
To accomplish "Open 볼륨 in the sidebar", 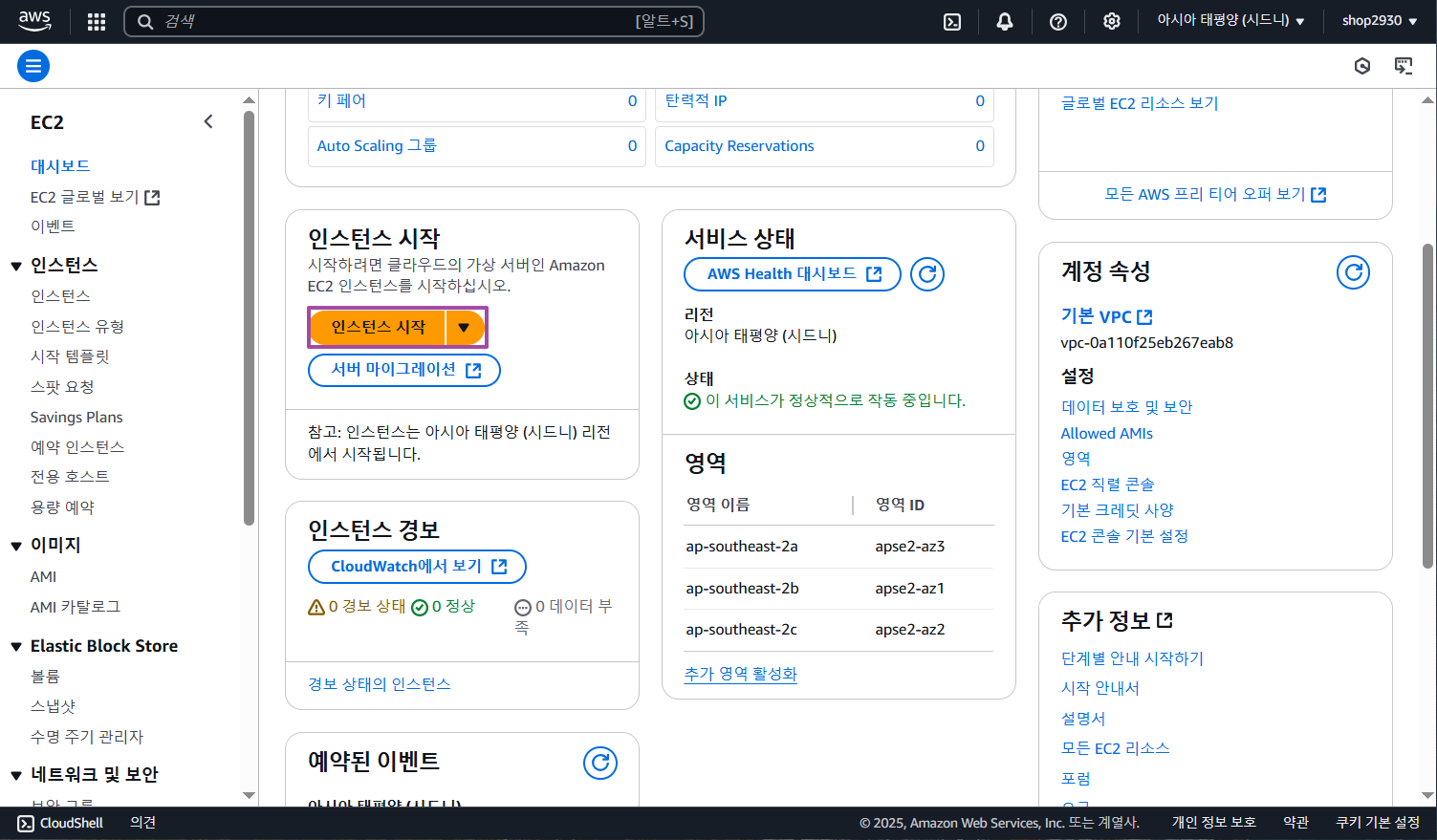I will [45, 677].
